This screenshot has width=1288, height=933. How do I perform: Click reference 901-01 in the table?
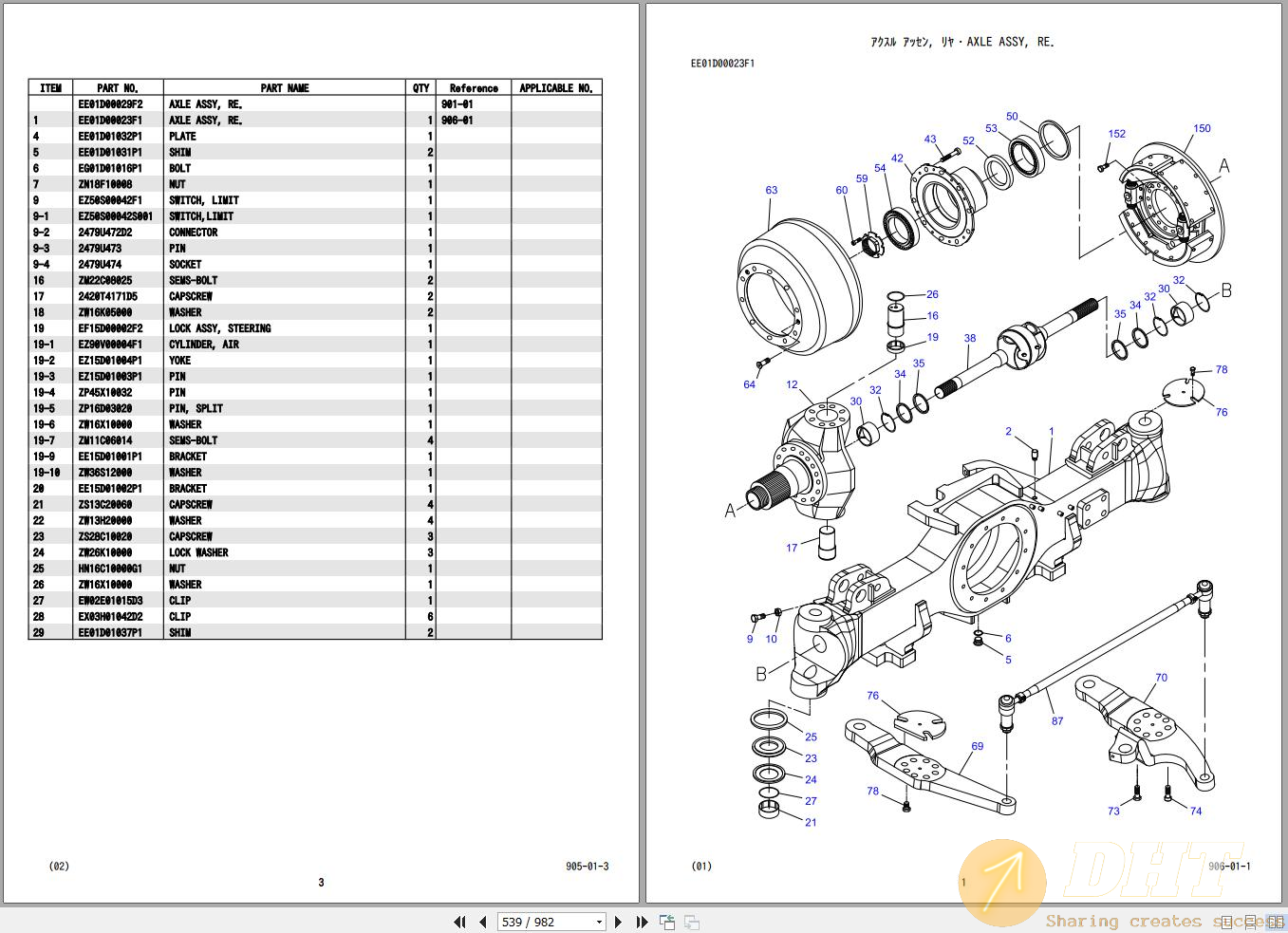point(457,104)
